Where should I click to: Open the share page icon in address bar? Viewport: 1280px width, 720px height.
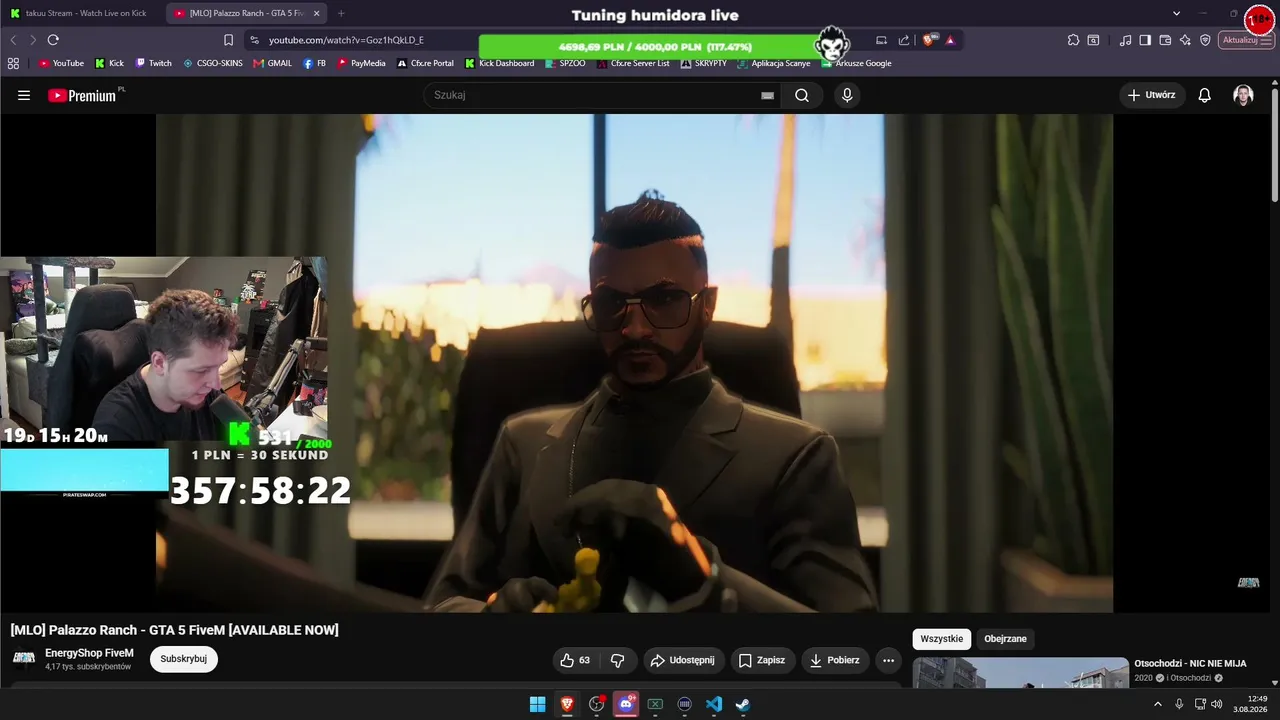904,40
